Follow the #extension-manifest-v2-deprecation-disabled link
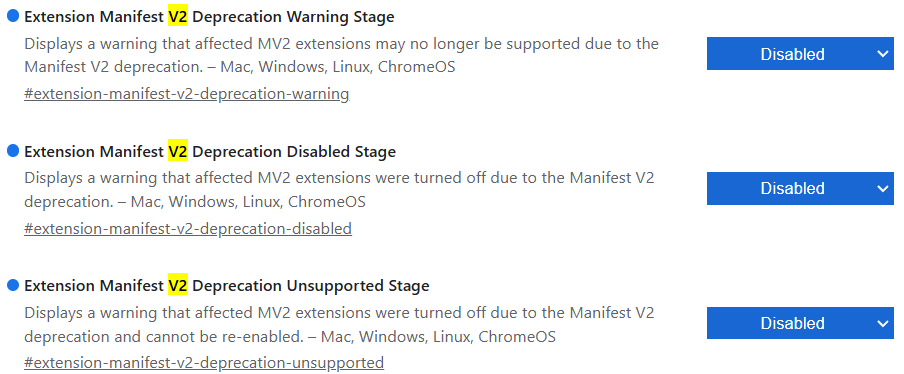Screen dimensions: 904x374 (x=188, y=229)
